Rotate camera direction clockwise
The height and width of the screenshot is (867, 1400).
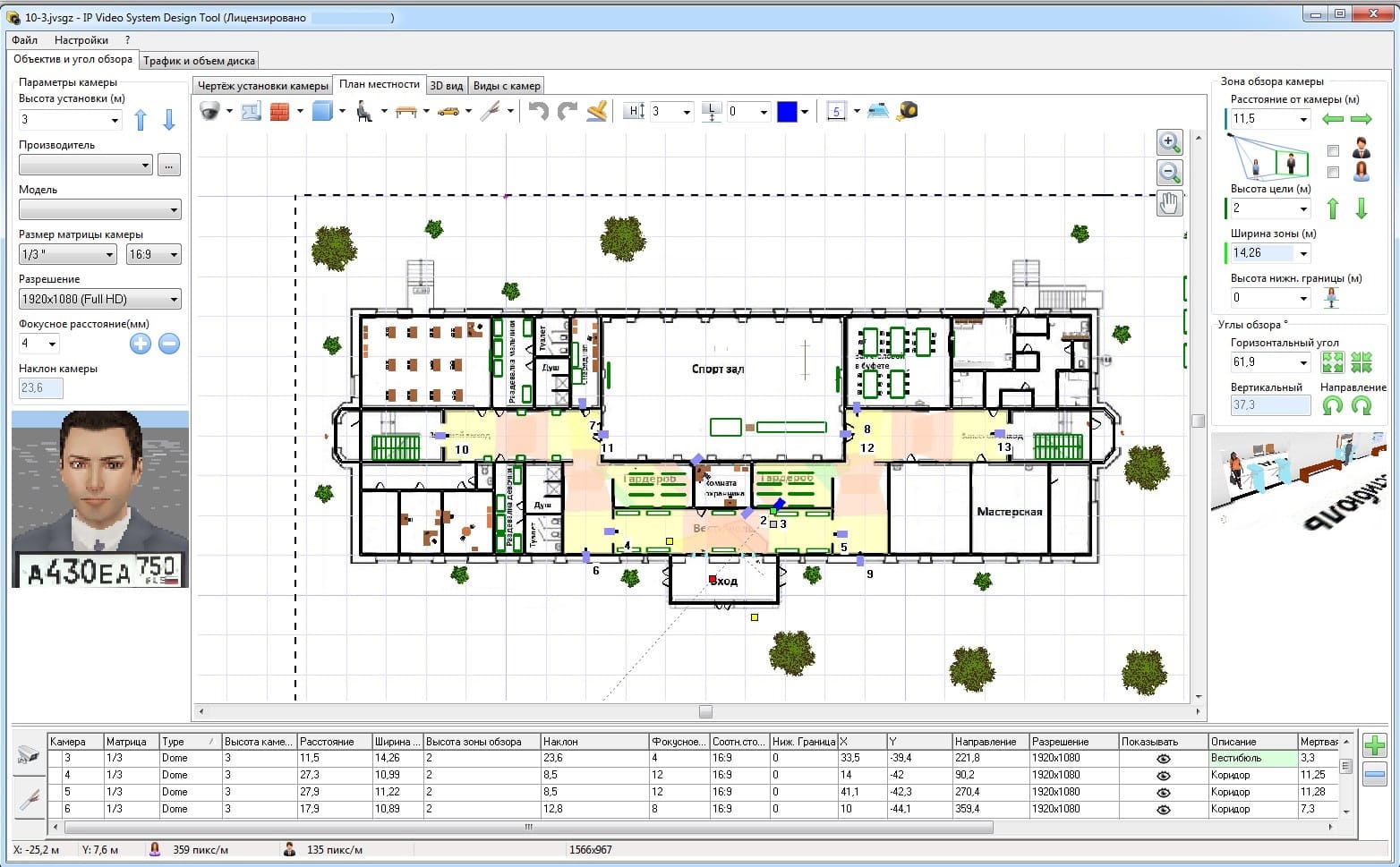[x=1362, y=405]
